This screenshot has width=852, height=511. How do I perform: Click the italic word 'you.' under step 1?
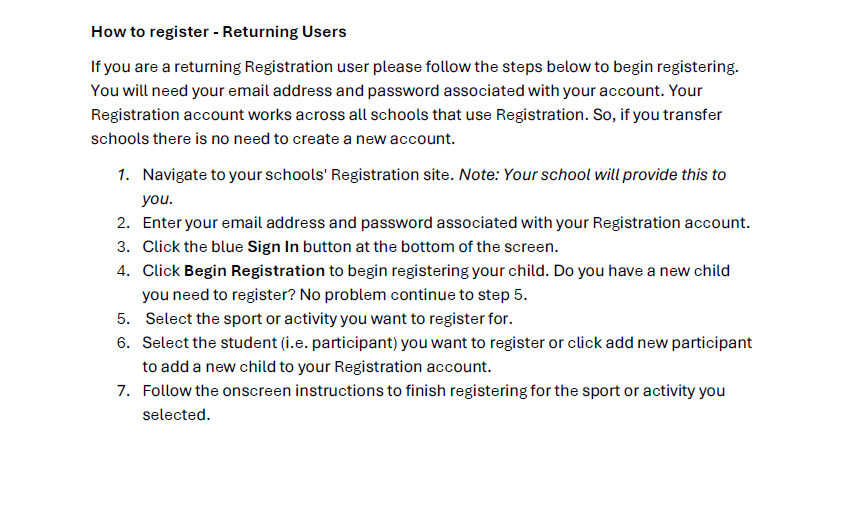point(158,199)
